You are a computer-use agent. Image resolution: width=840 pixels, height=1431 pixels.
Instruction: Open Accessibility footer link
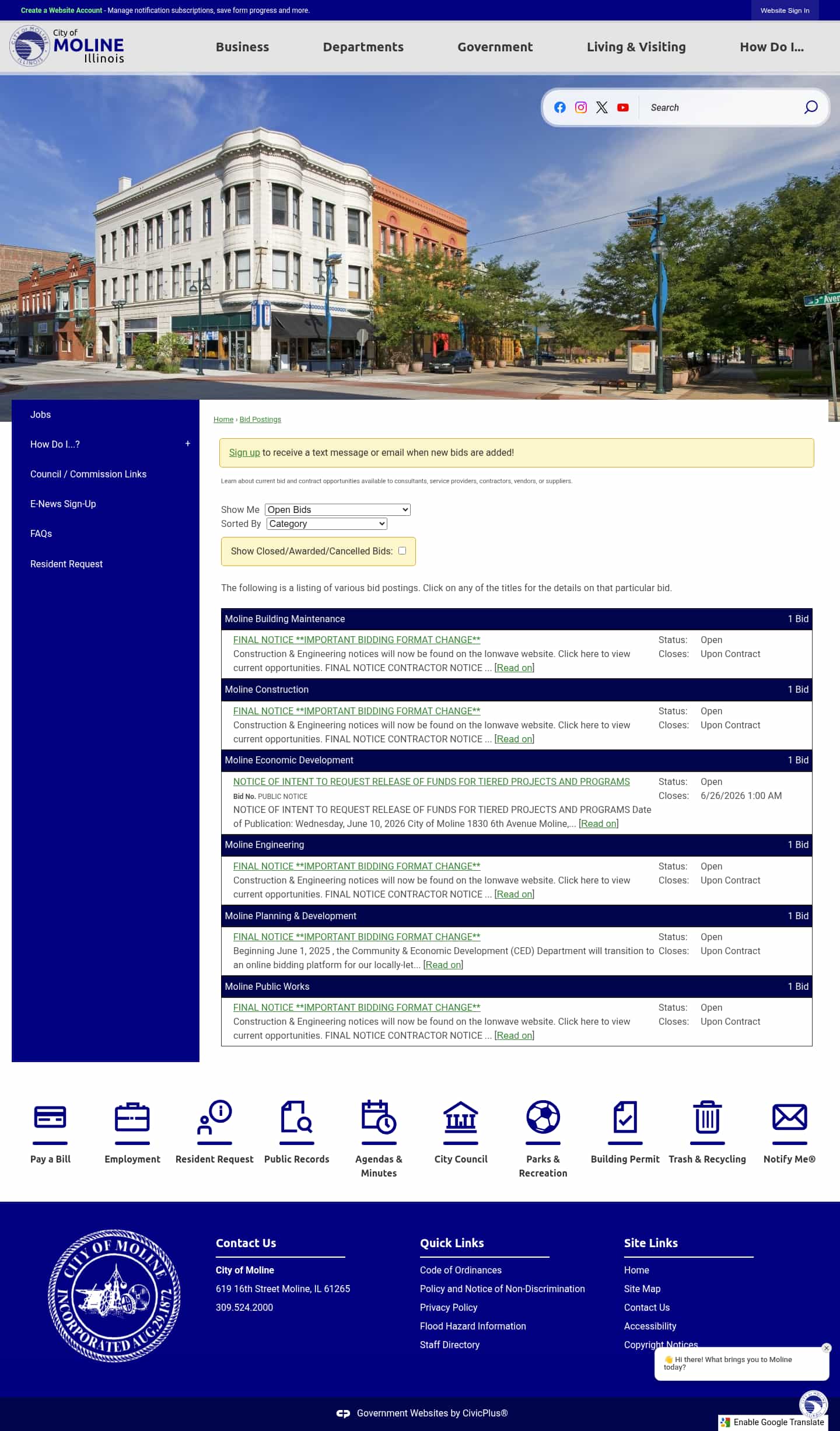[x=650, y=1326]
